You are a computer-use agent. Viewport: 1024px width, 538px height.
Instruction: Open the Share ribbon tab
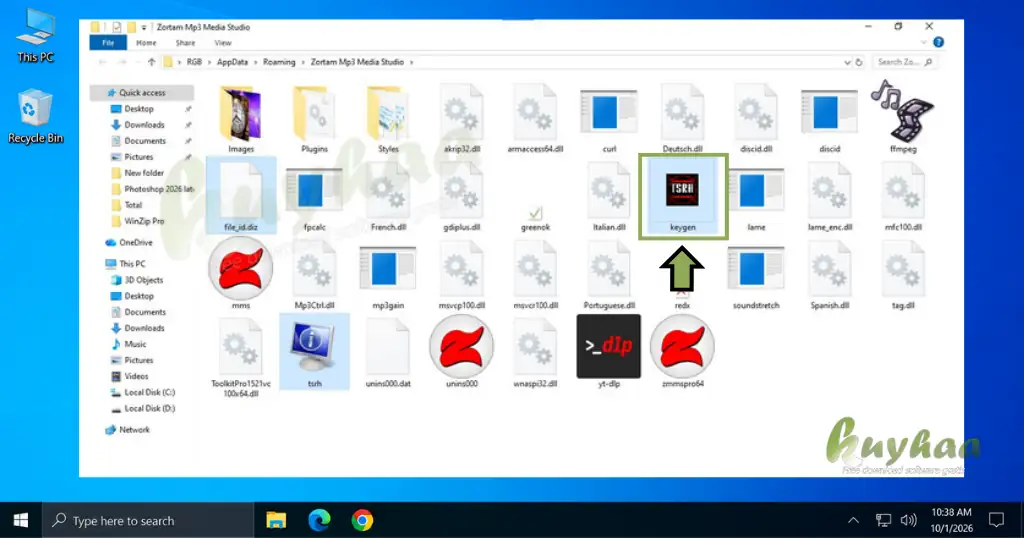(185, 43)
